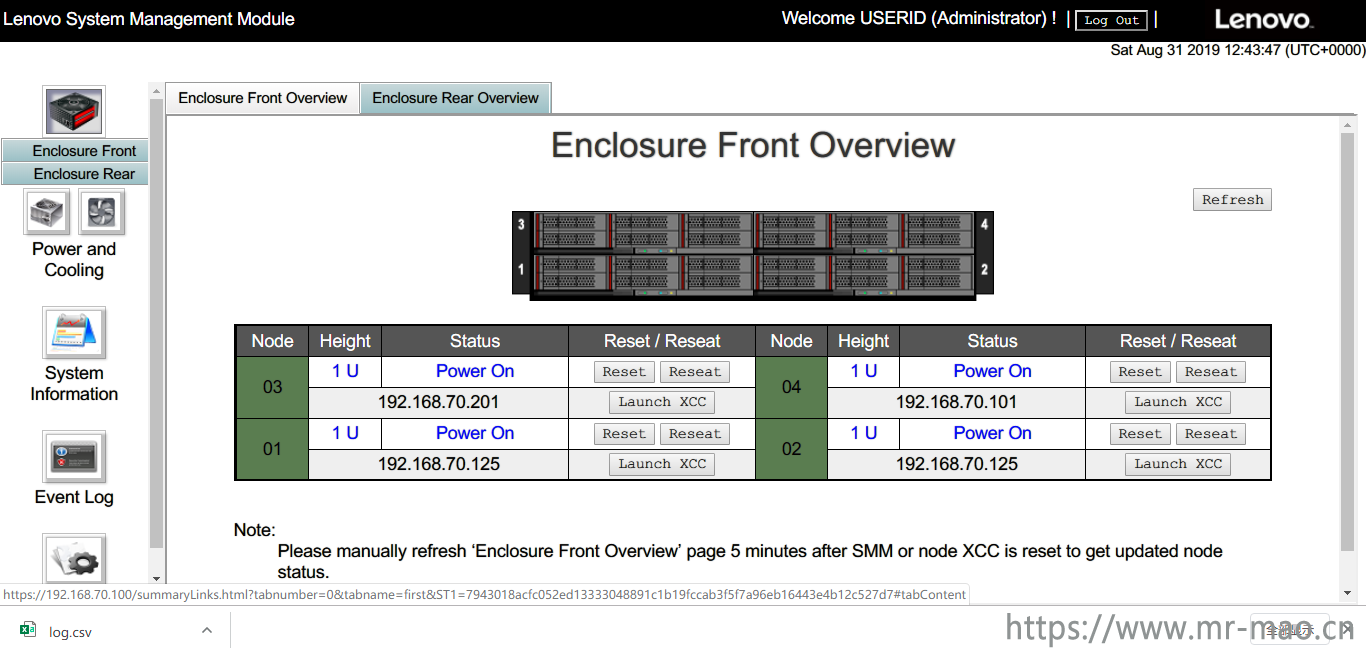
Task: Click the Refresh button
Action: click(1232, 200)
